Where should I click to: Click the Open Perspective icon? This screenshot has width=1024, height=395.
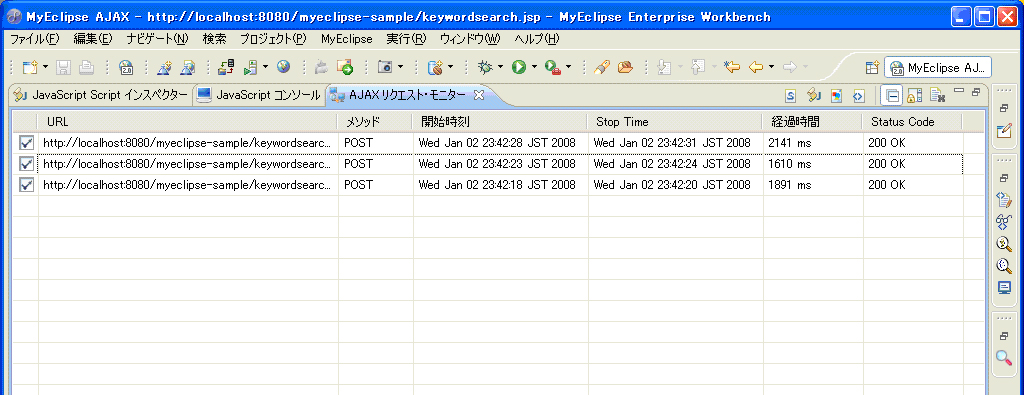tap(872, 67)
